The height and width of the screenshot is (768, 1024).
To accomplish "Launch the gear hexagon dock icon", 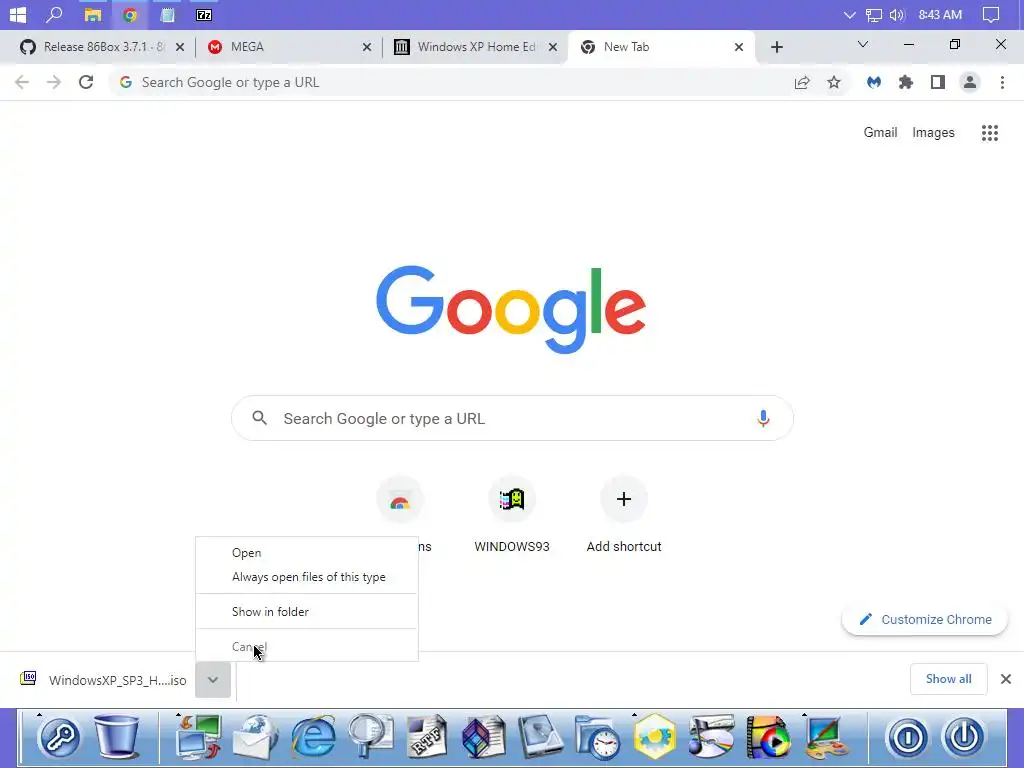I will 654,737.
